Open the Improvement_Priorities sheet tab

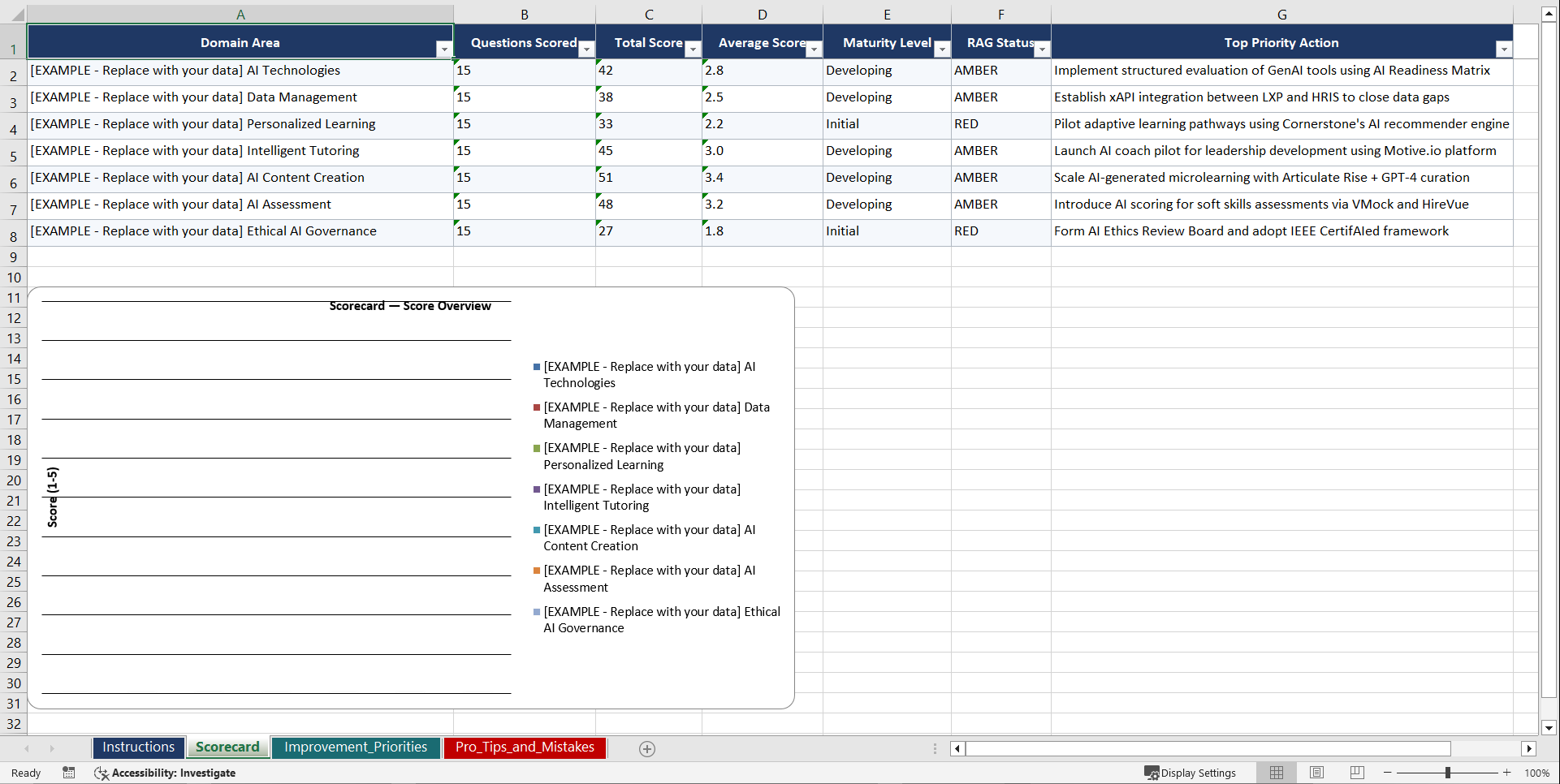pyautogui.click(x=356, y=747)
